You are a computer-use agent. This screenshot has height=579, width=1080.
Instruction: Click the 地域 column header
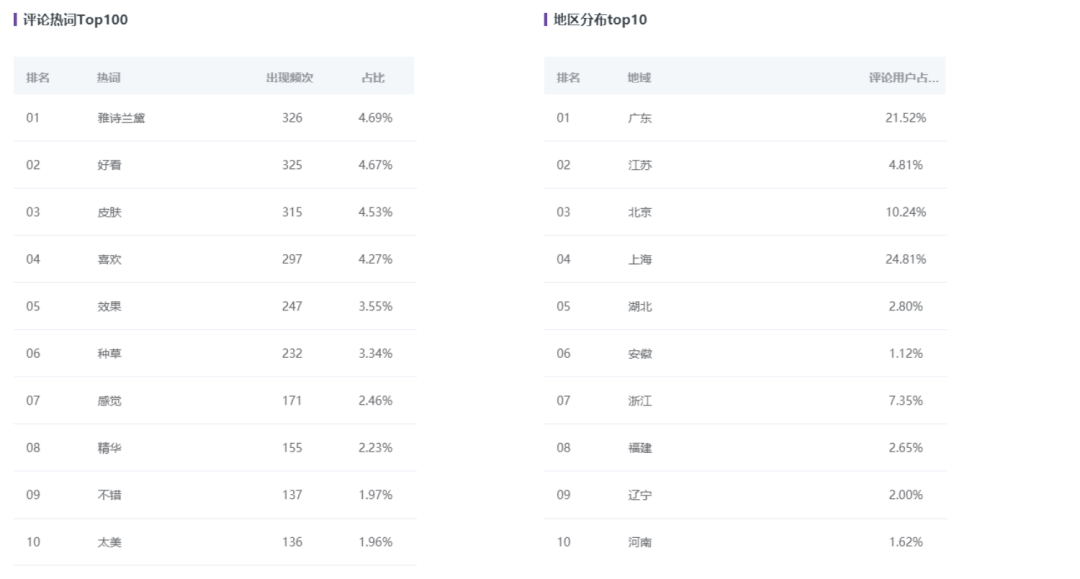639,78
